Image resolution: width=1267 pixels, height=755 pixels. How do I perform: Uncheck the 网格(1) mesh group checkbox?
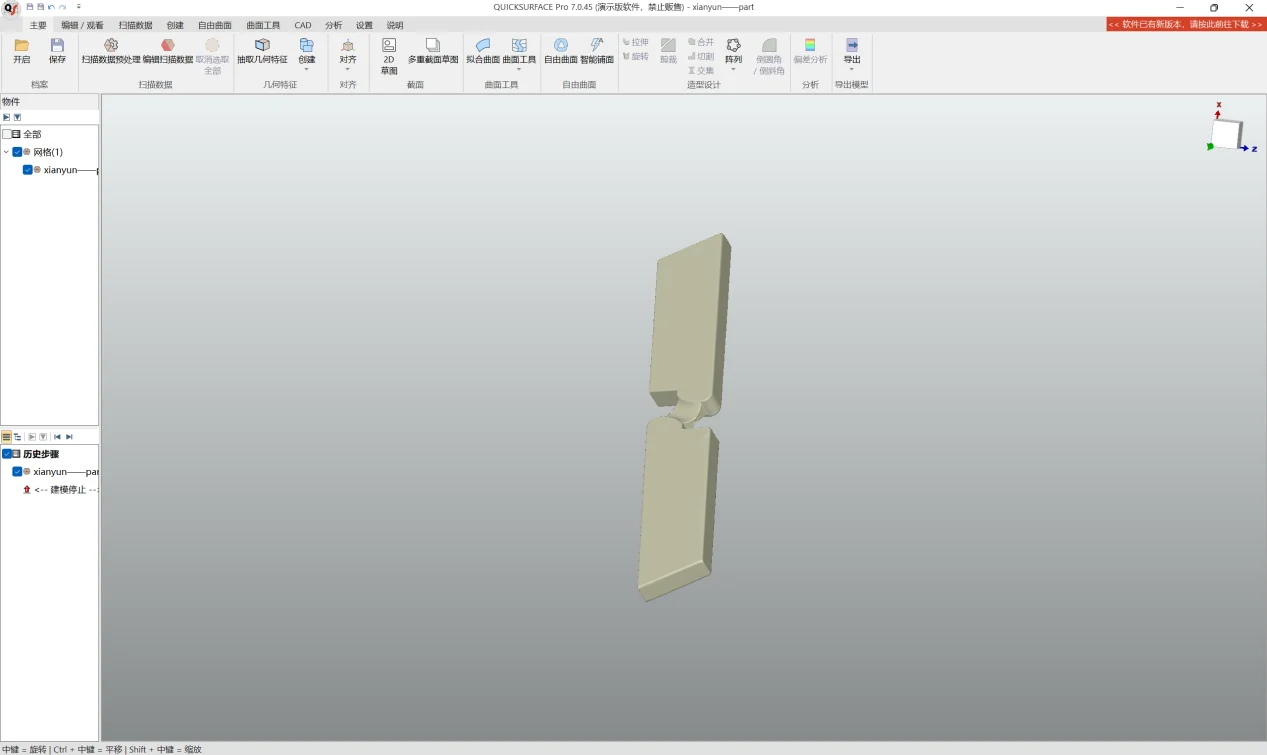(x=17, y=152)
